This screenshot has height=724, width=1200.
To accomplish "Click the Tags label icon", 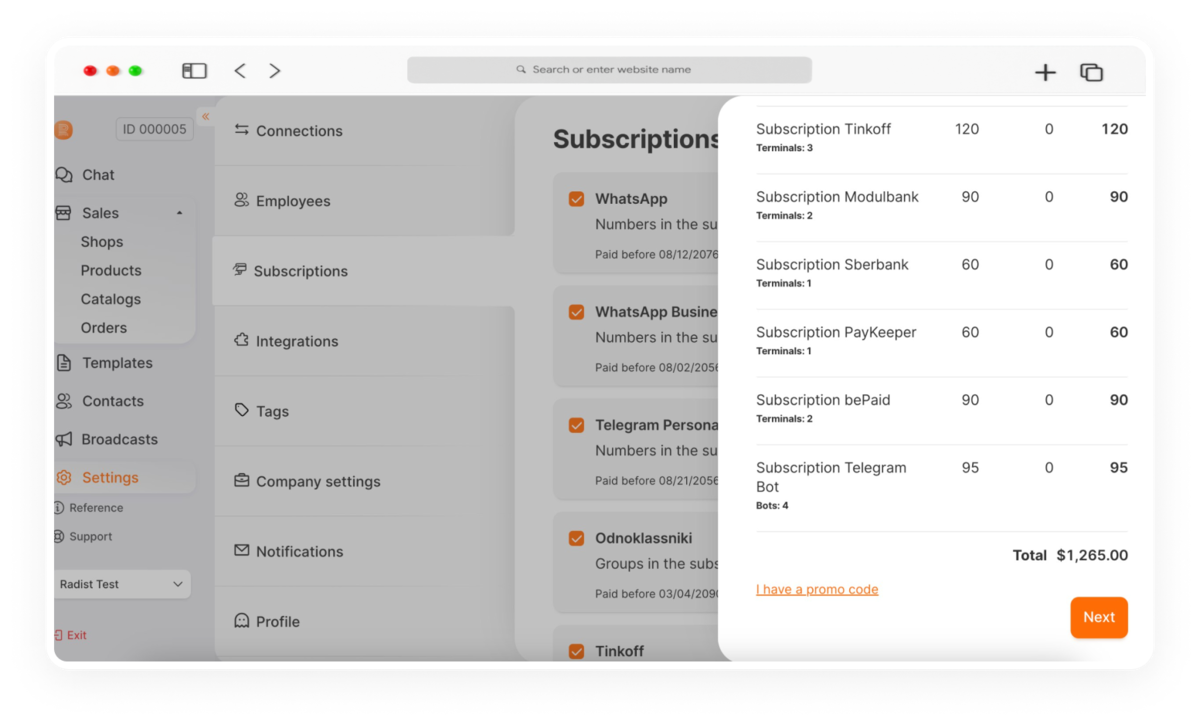I will (241, 410).
